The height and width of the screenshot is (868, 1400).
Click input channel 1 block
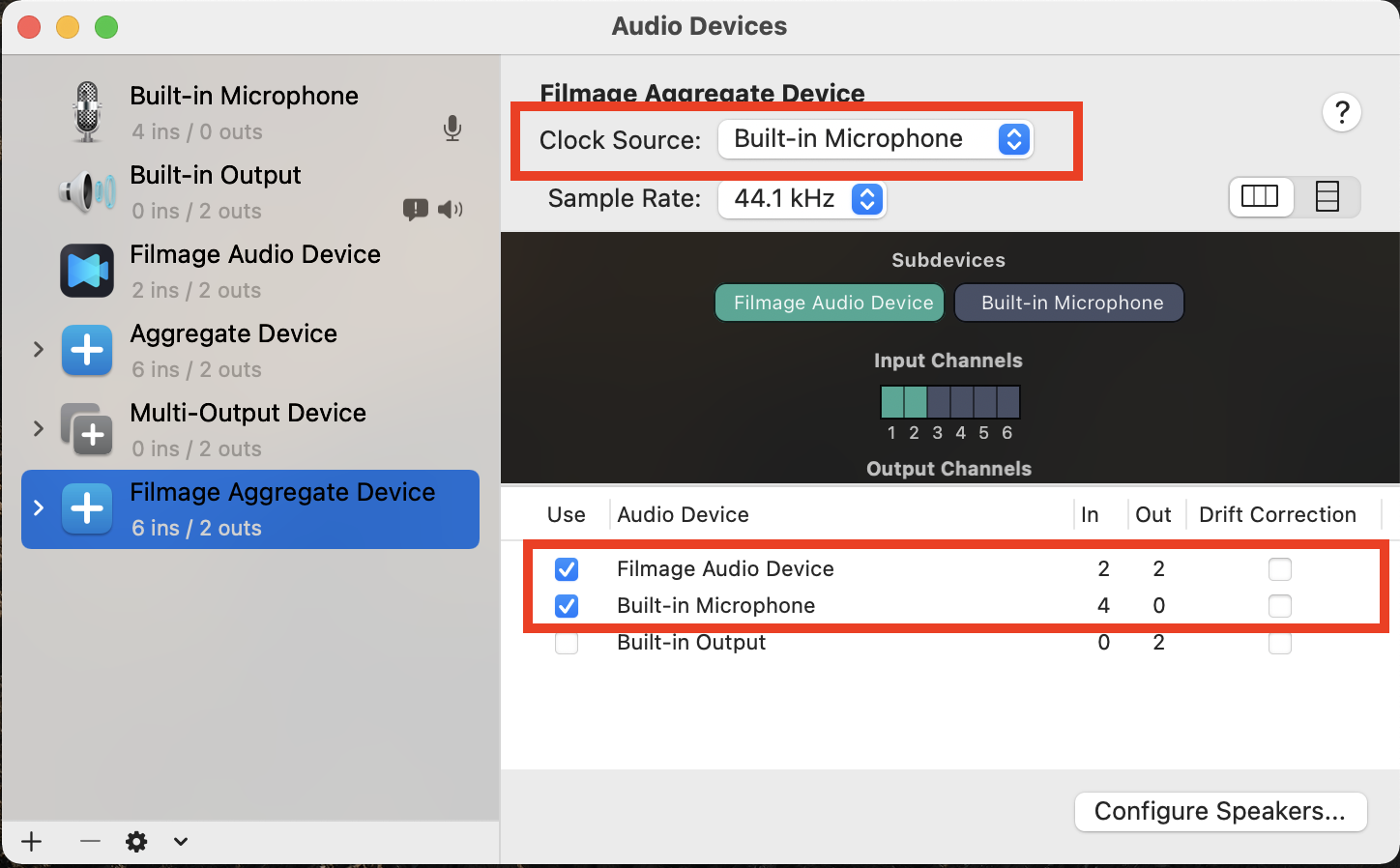[x=892, y=401]
